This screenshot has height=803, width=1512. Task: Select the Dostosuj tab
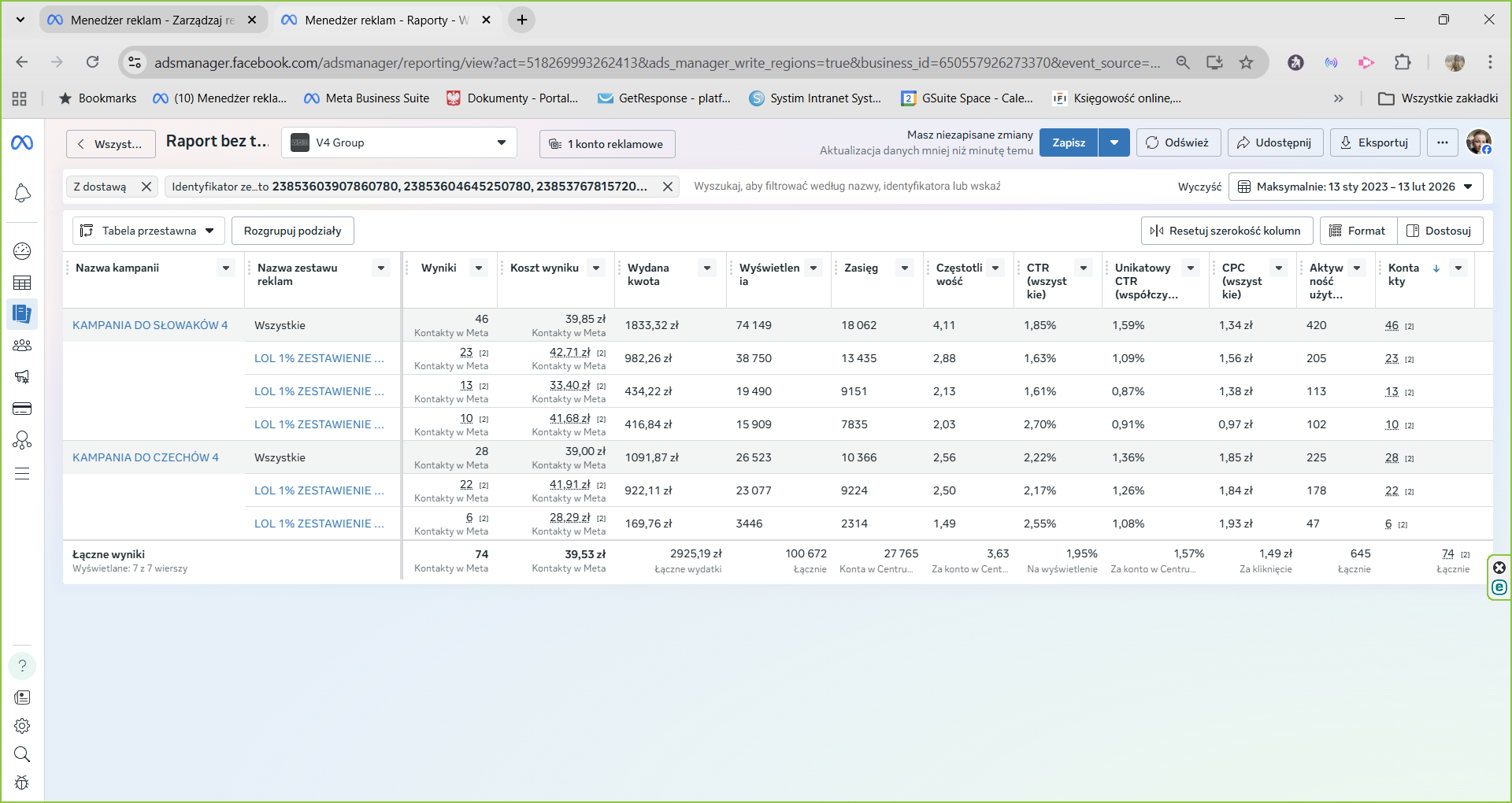point(1440,231)
